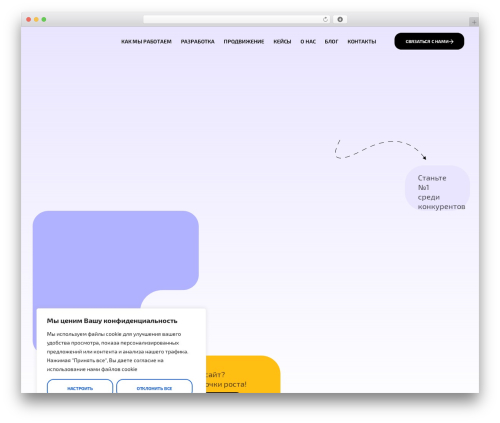Minimize the window with the yellow button
Viewport: 500px width, 423px height.
coord(36,20)
